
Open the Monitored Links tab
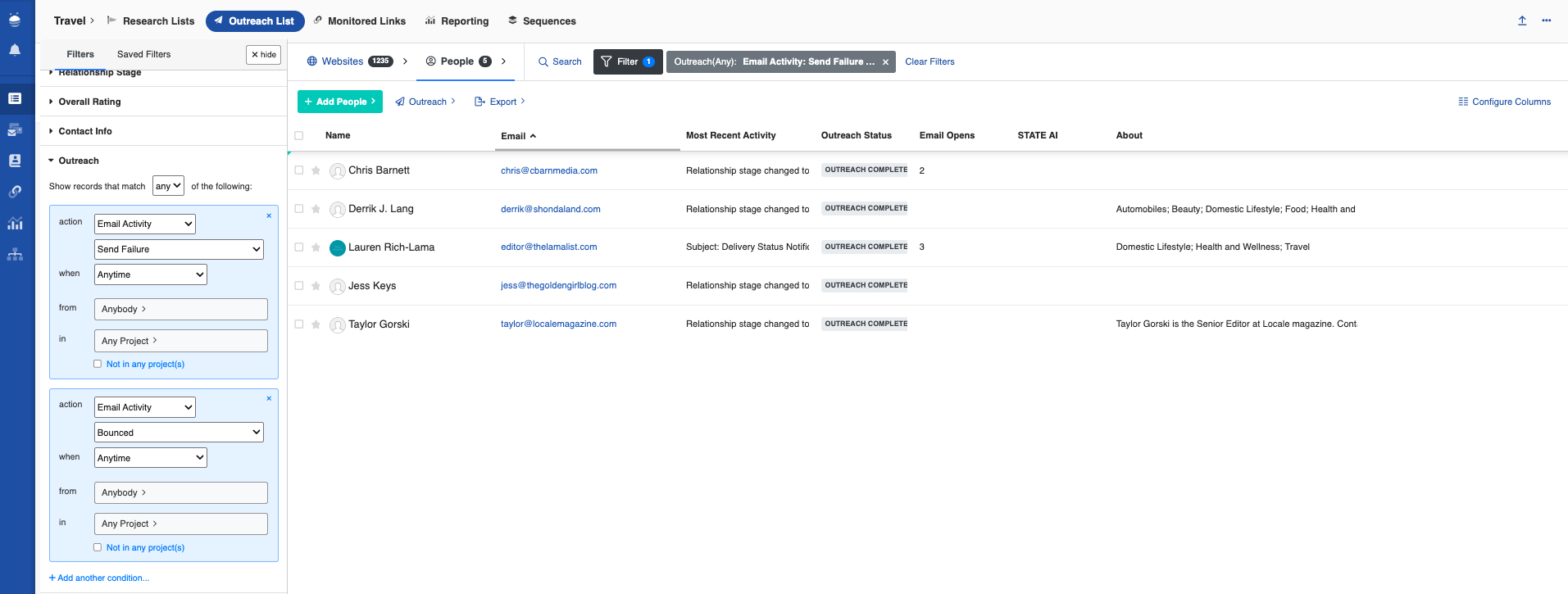tap(359, 21)
